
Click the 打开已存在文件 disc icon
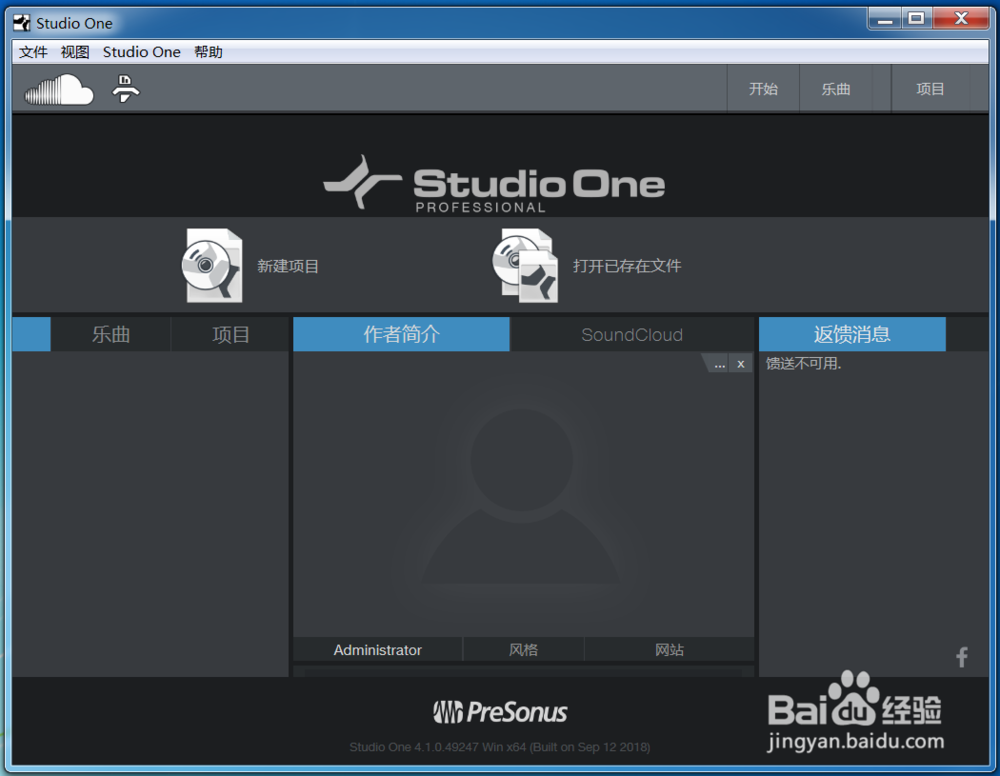[526, 265]
